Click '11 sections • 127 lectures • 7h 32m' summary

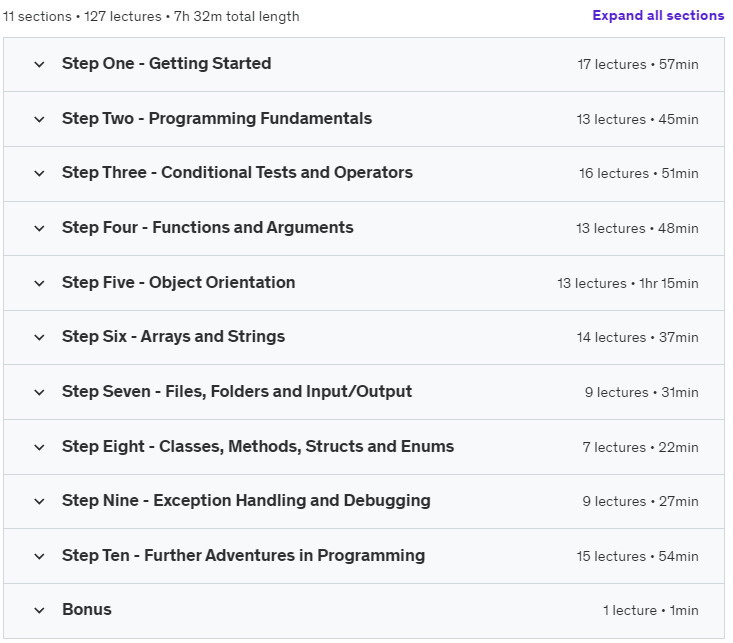(x=151, y=16)
